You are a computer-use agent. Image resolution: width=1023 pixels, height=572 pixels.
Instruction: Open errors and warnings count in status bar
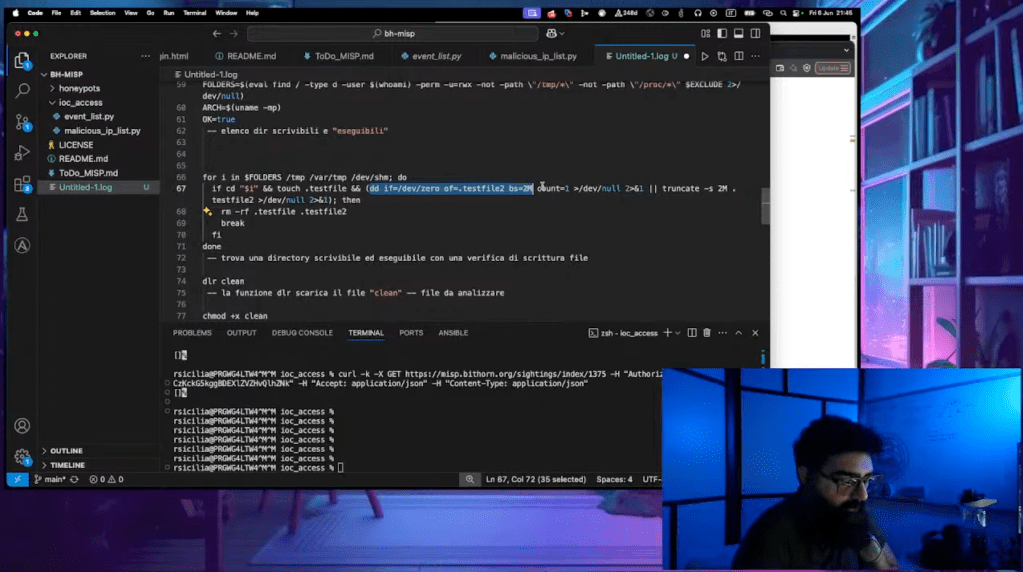tap(106, 479)
